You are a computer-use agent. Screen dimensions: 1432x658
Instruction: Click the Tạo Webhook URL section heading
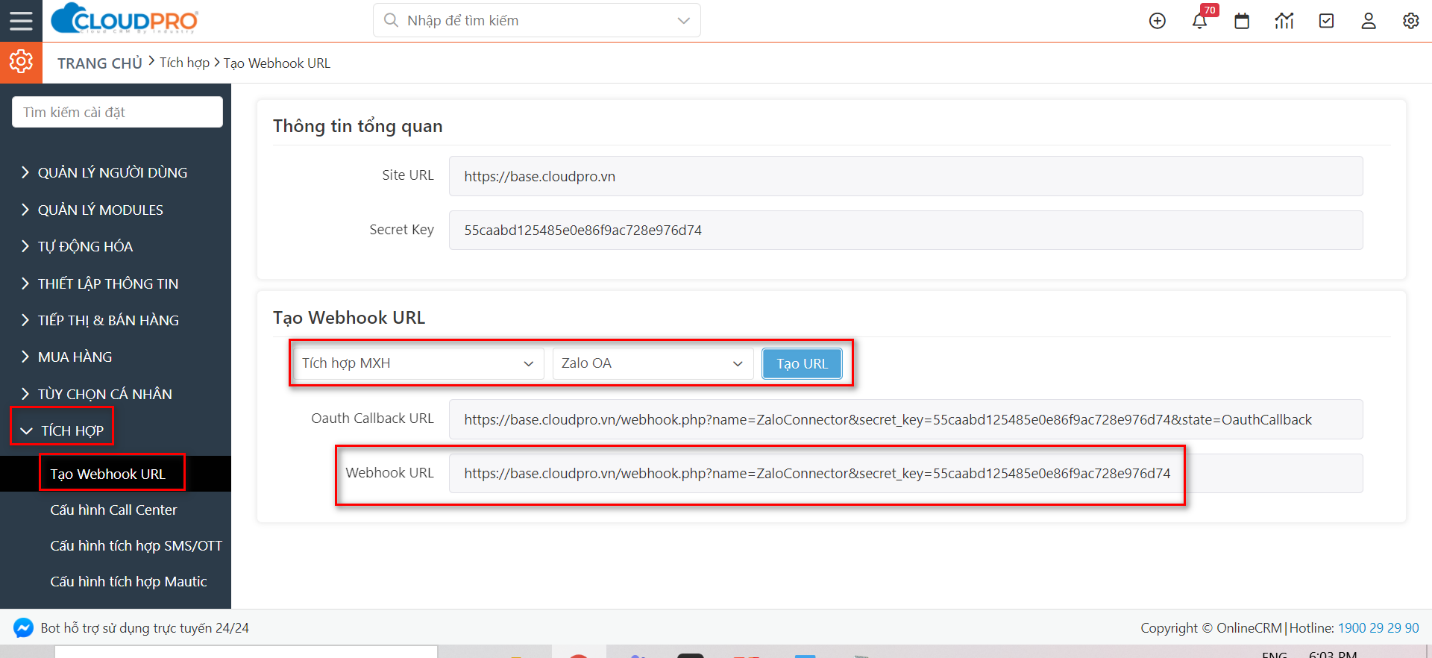349,318
